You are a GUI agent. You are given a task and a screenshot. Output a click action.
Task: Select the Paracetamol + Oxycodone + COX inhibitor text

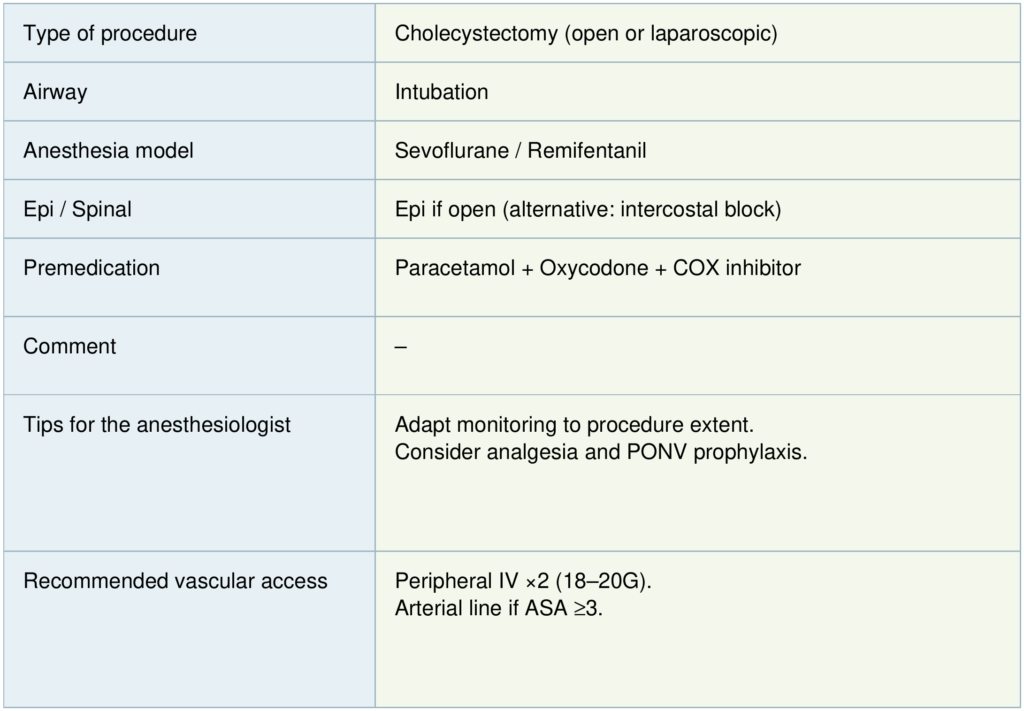pyautogui.click(x=597, y=268)
